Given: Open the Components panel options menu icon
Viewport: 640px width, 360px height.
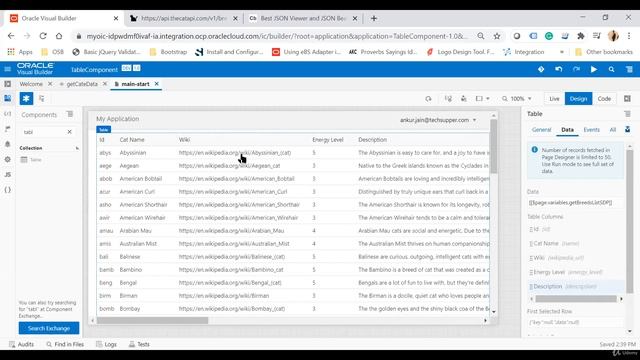Looking at the screenshot, I should [70, 114].
